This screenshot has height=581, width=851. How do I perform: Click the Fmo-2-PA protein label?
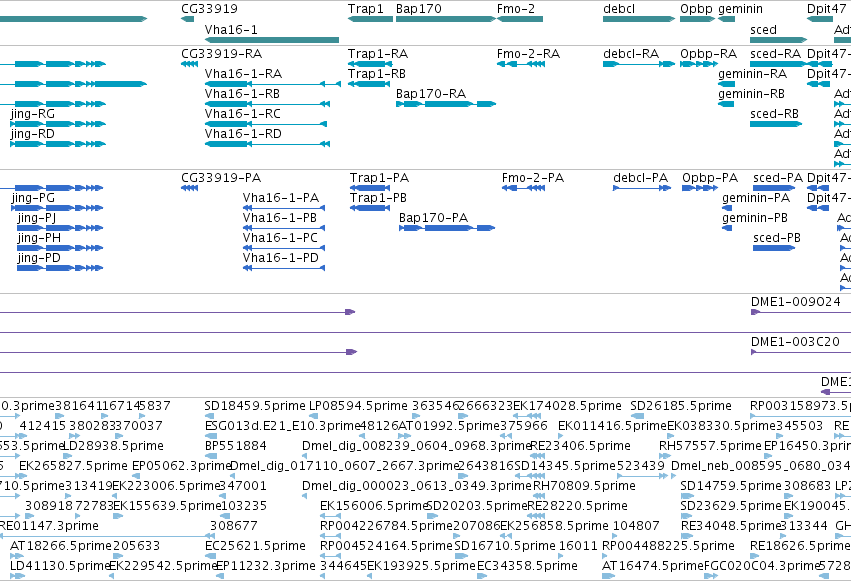coord(533,178)
